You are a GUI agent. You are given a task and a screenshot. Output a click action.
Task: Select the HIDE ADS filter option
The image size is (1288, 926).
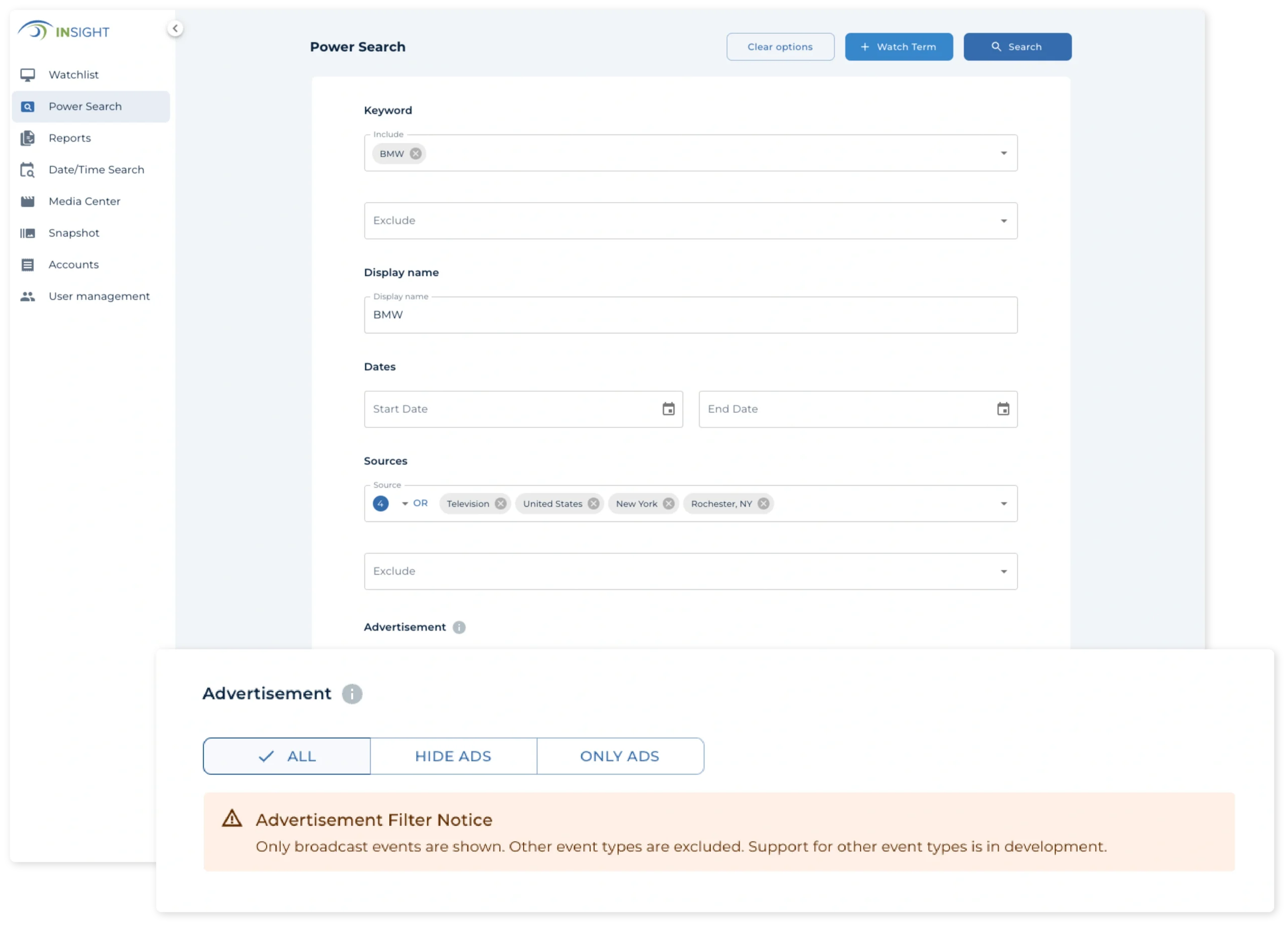point(453,756)
